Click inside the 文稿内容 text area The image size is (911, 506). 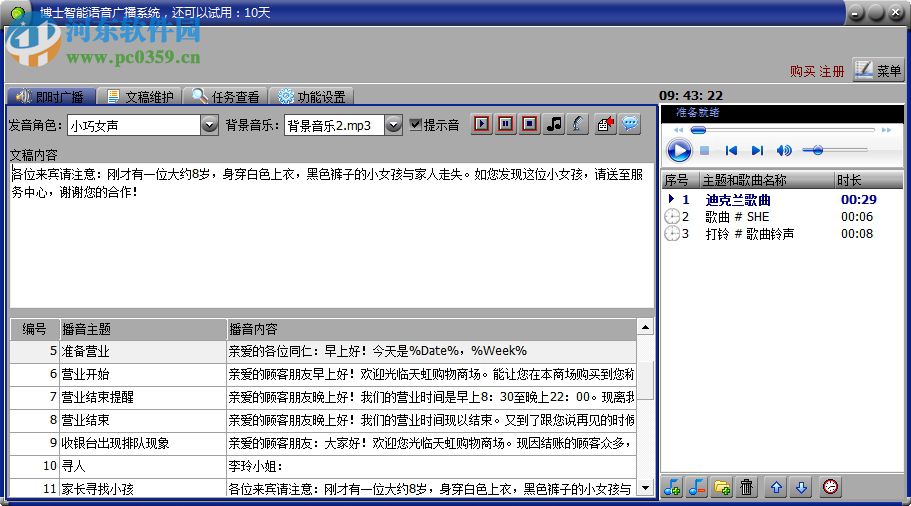point(332,235)
